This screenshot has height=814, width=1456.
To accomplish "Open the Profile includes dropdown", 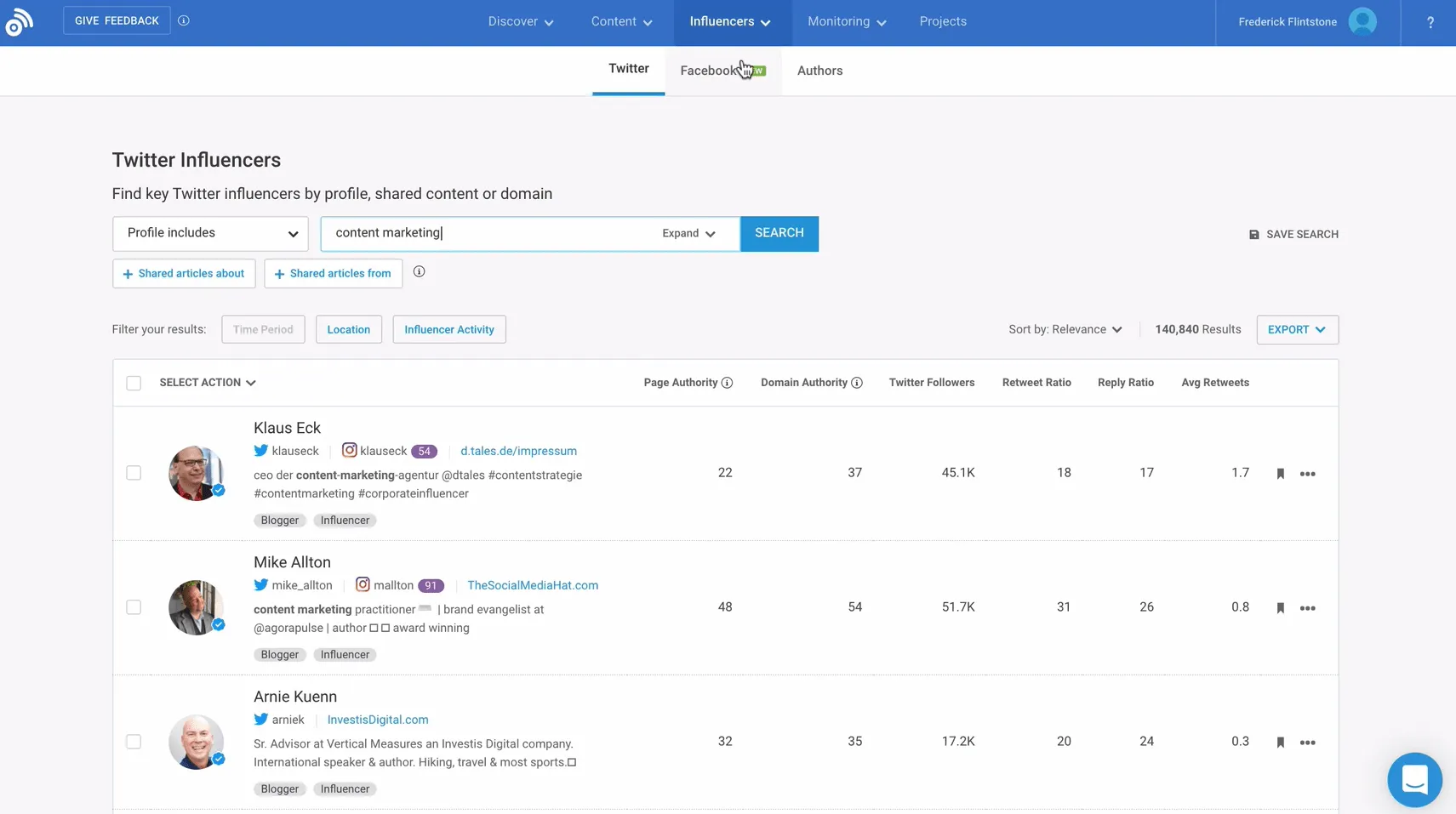I will [x=210, y=234].
